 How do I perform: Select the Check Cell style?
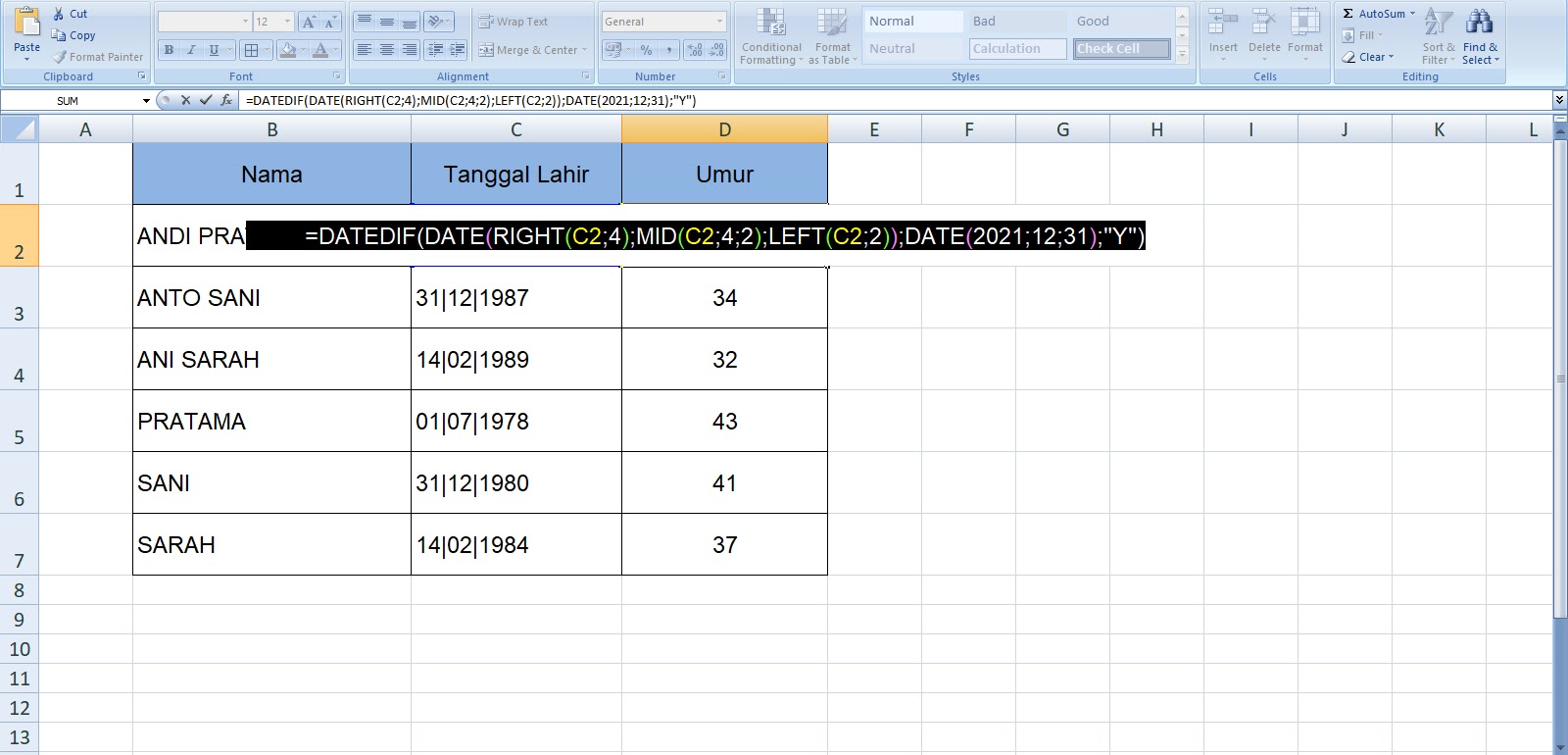pos(1121,48)
